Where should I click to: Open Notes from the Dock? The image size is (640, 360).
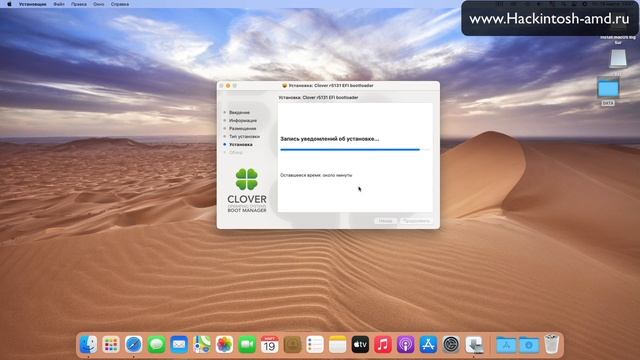pos(338,344)
